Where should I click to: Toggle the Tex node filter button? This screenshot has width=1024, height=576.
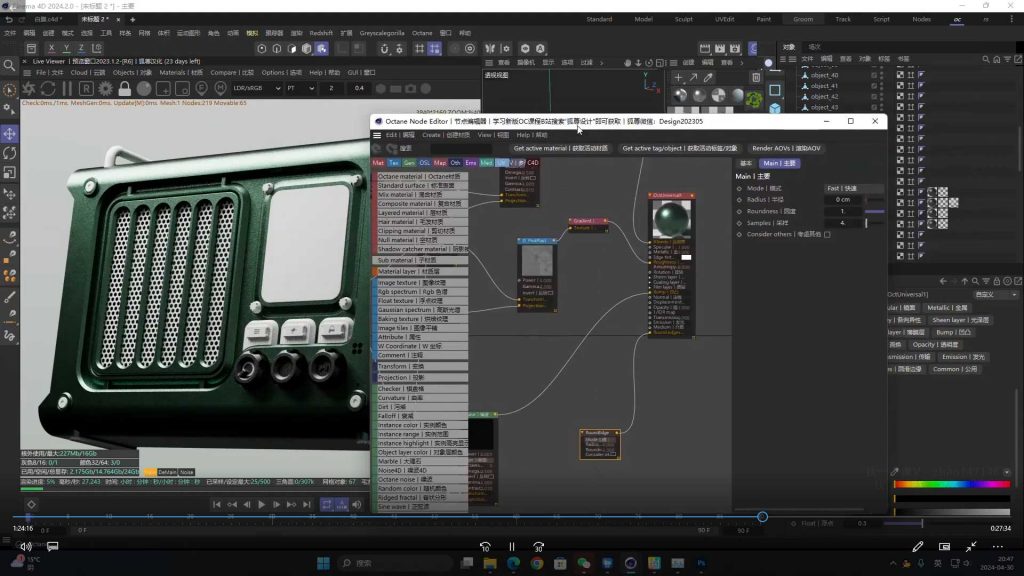click(394, 162)
